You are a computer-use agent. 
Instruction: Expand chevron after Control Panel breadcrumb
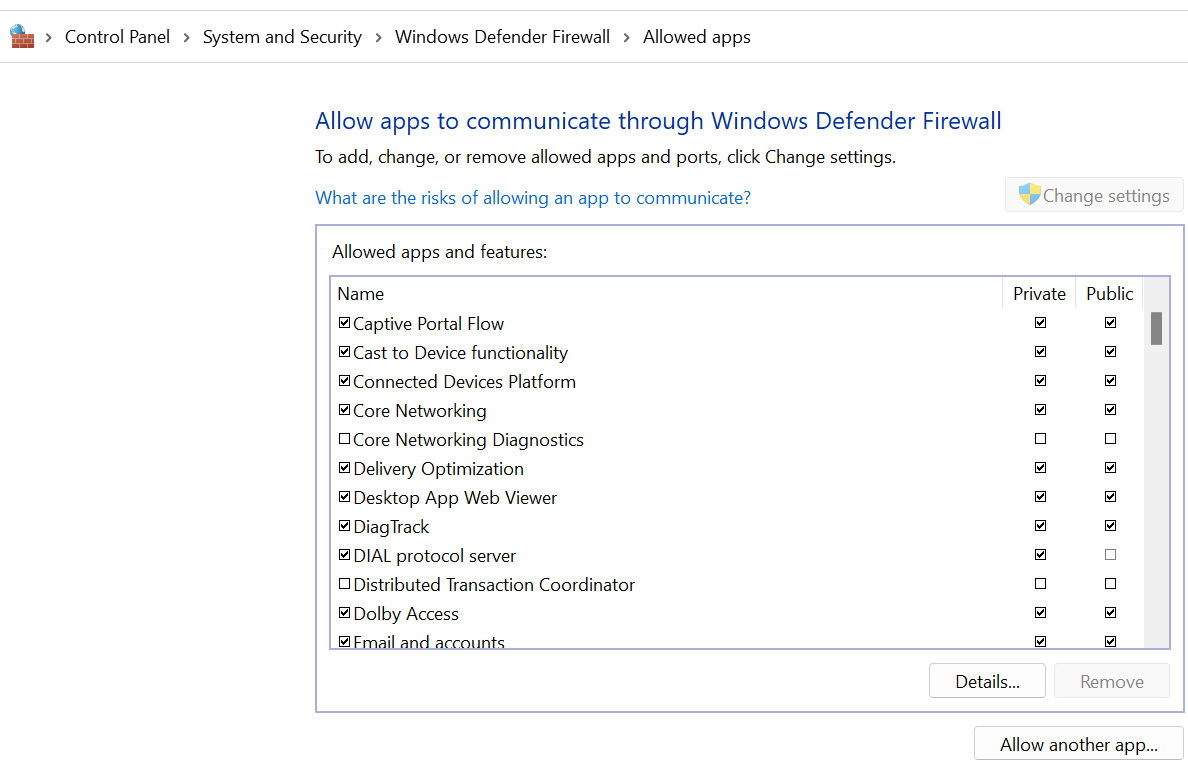186,36
